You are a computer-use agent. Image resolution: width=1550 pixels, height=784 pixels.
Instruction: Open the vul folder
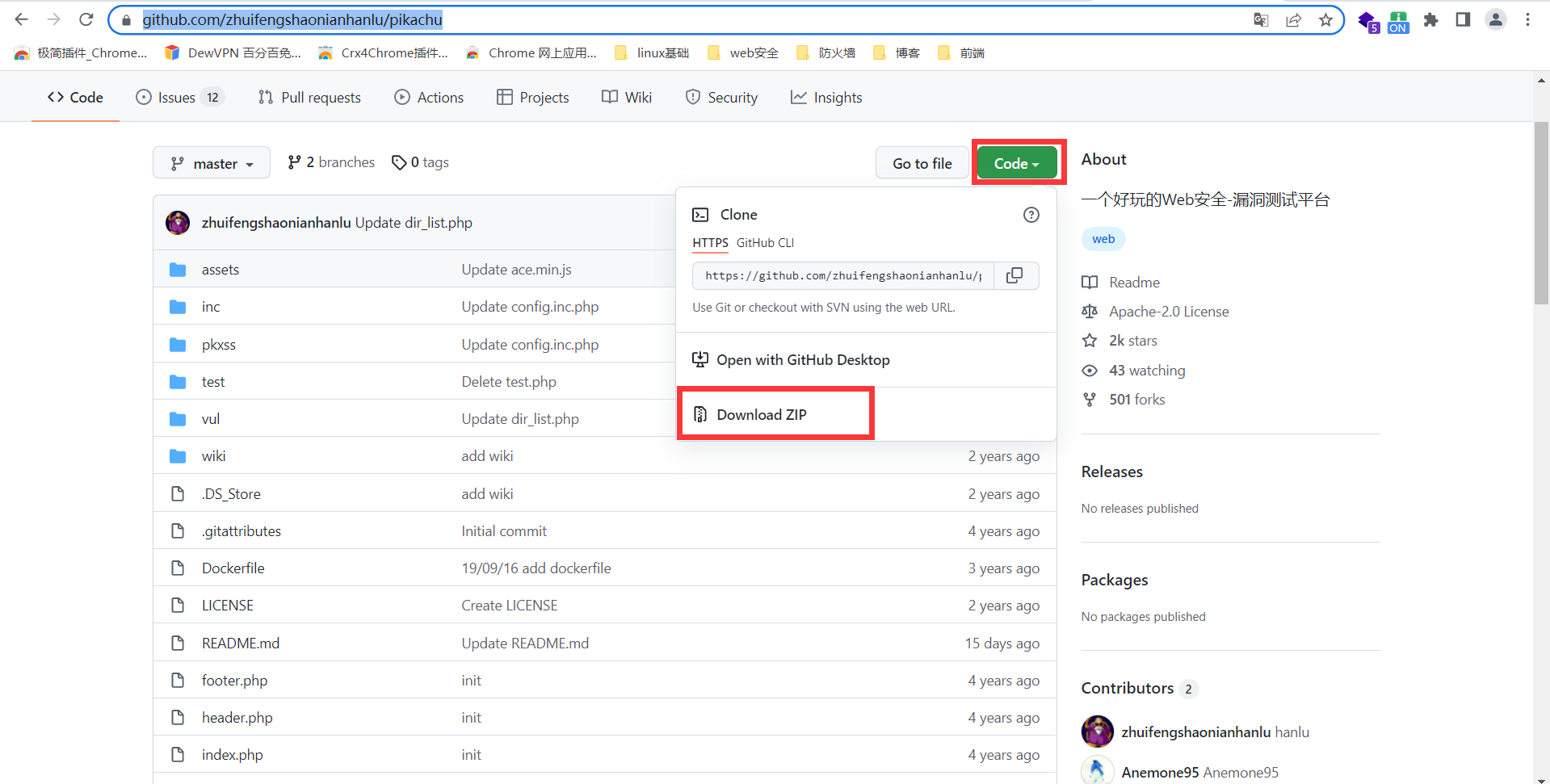click(x=211, y=419)
